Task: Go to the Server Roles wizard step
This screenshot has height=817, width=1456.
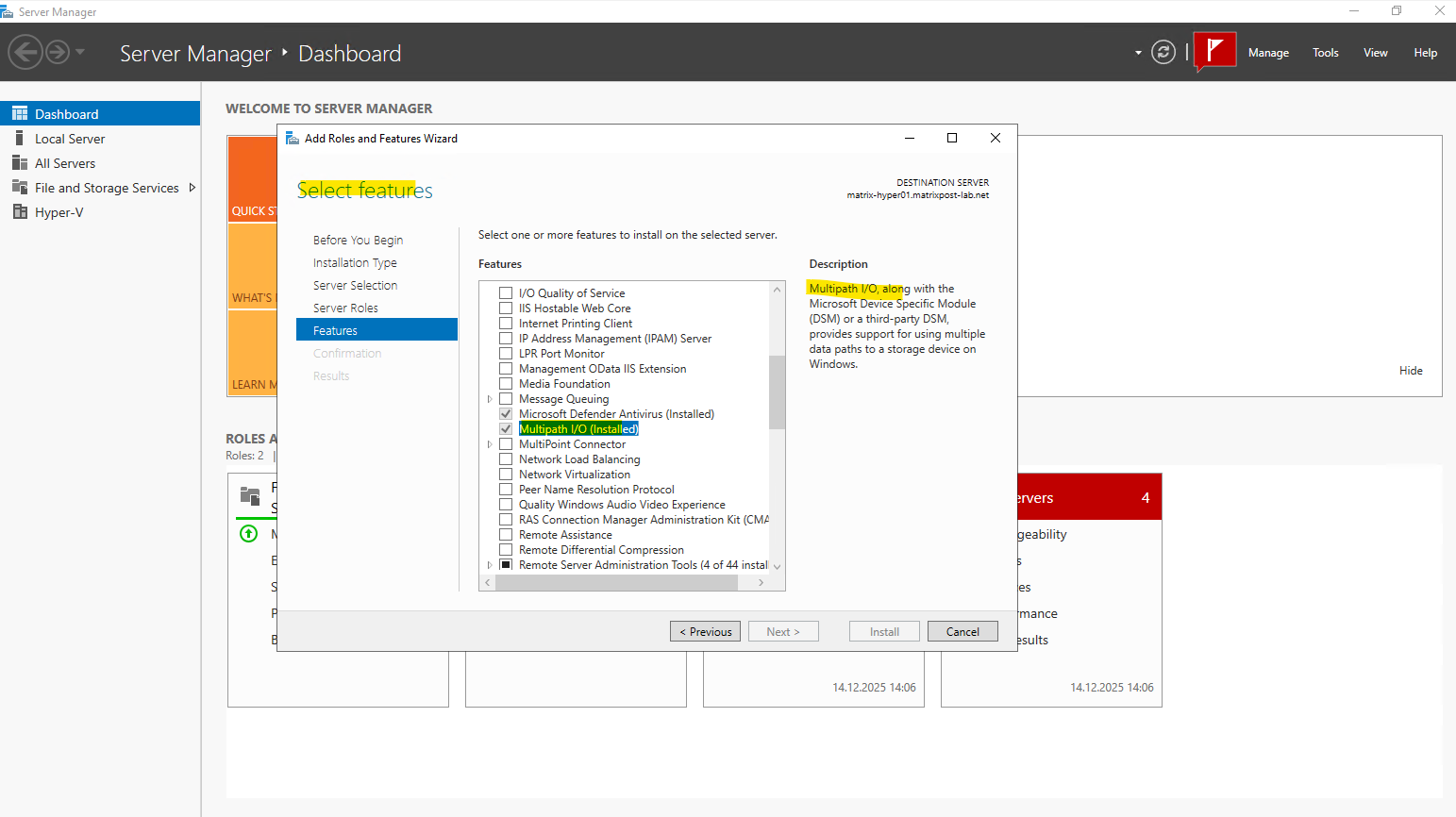Action: point(345,308)
